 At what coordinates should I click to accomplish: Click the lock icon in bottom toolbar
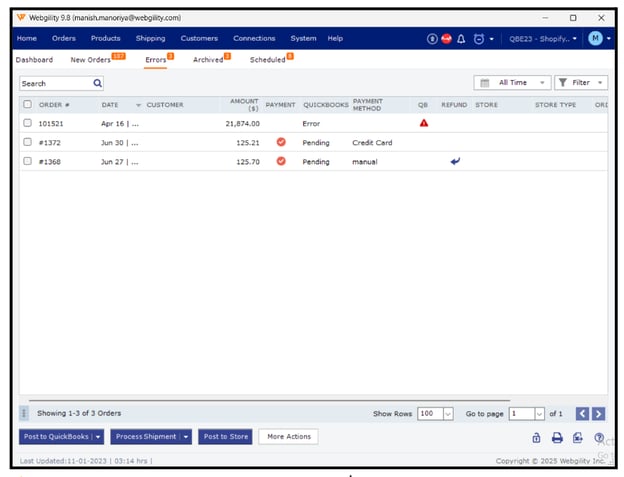(x=536, y=437)
